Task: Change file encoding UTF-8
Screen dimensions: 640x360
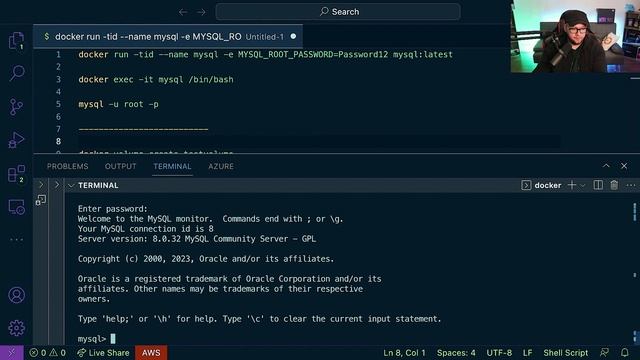Action: pos(499,353)
